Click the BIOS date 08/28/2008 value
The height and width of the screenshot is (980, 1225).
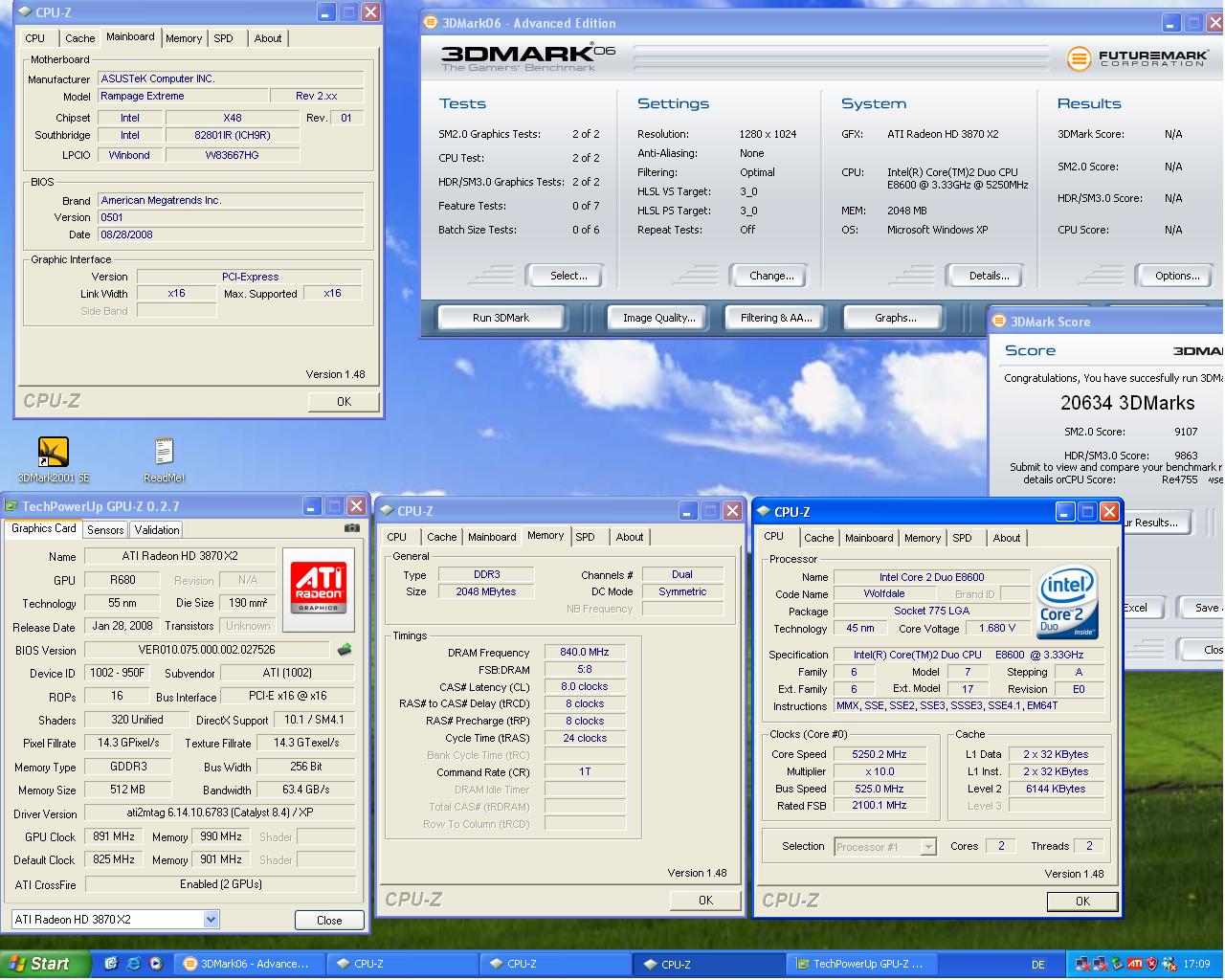click(x=231, y=234)
